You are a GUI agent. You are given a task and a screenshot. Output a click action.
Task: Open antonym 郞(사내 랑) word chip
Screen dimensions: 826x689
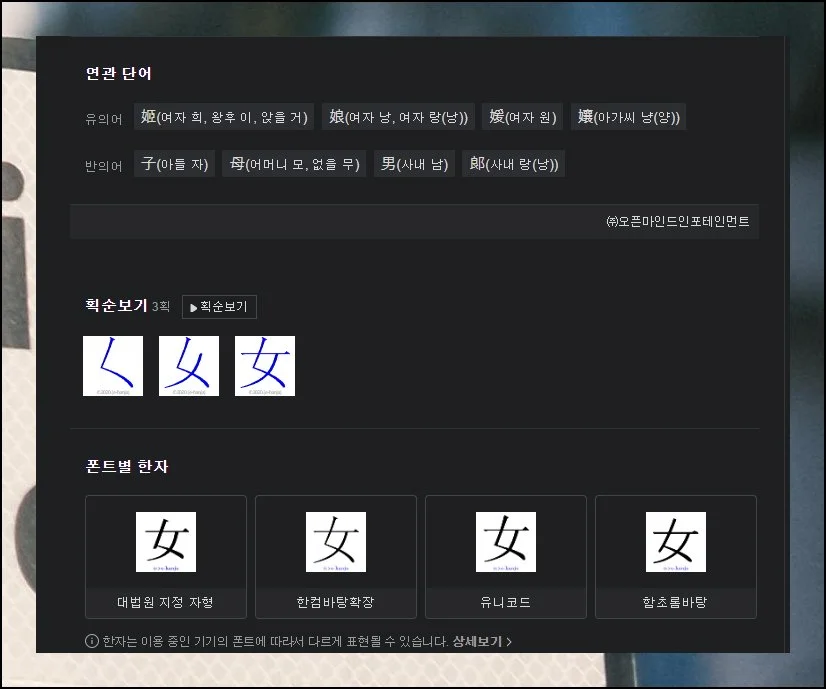[513, 164]
